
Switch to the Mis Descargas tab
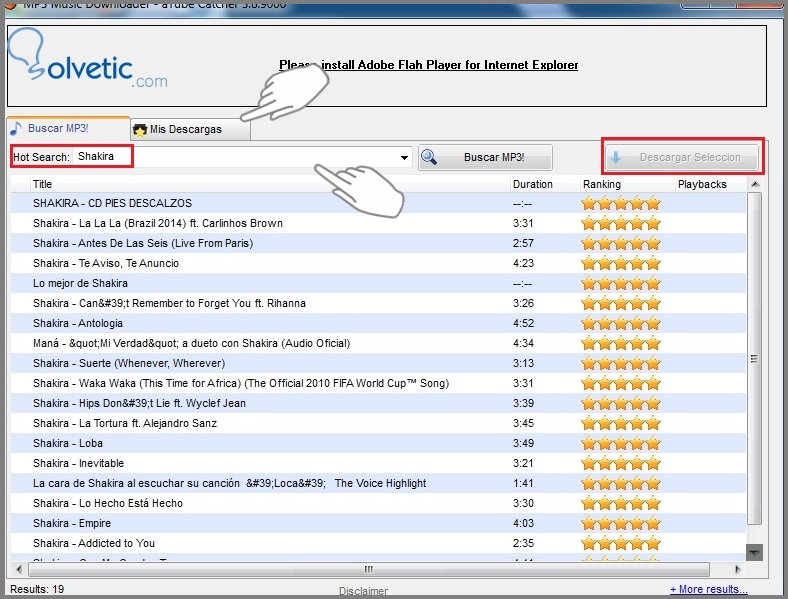click(190, 130)
